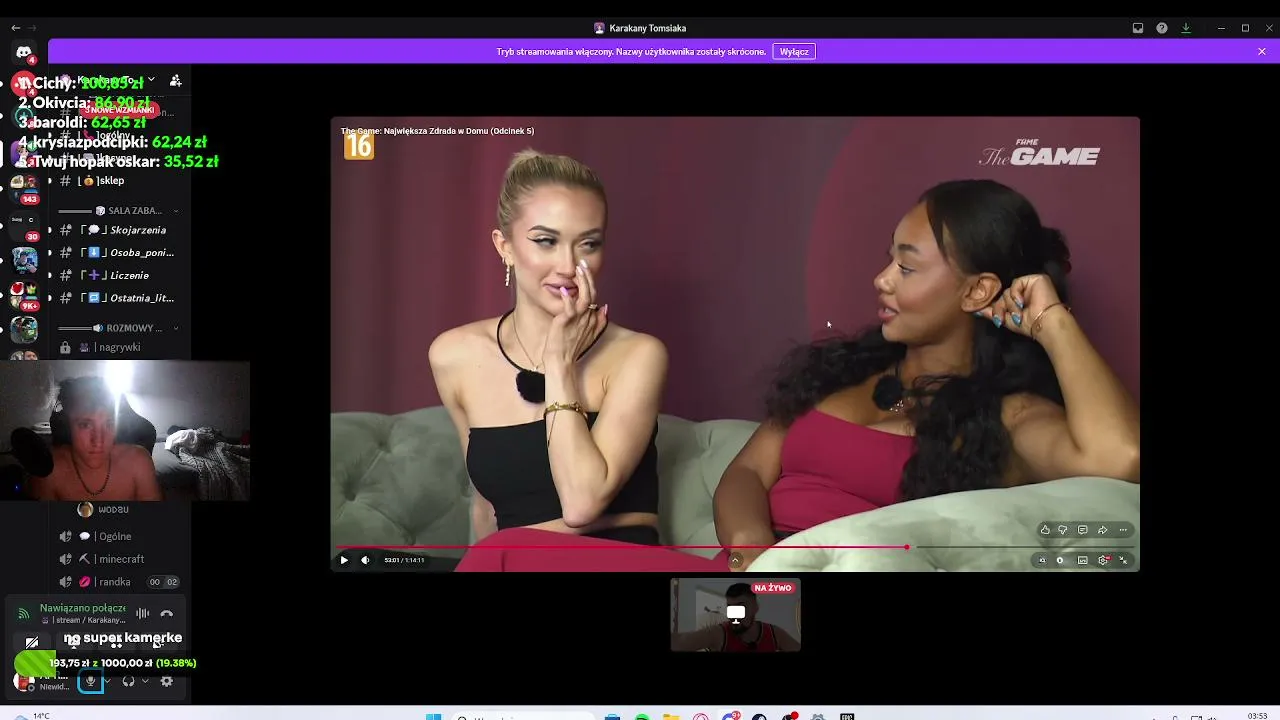Mute the video volume speaker
1280x720 pixels.
[x=365, y=560]
